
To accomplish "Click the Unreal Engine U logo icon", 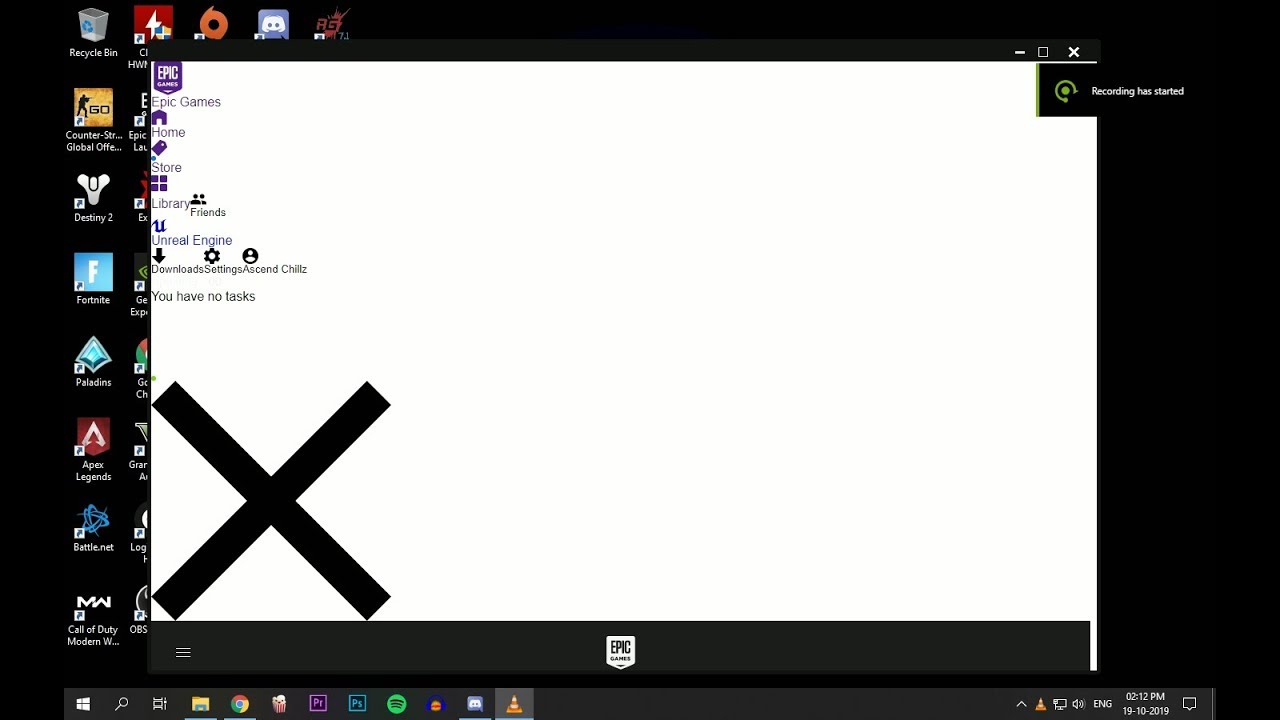I will pyautogui.click(x=159, y=226).
